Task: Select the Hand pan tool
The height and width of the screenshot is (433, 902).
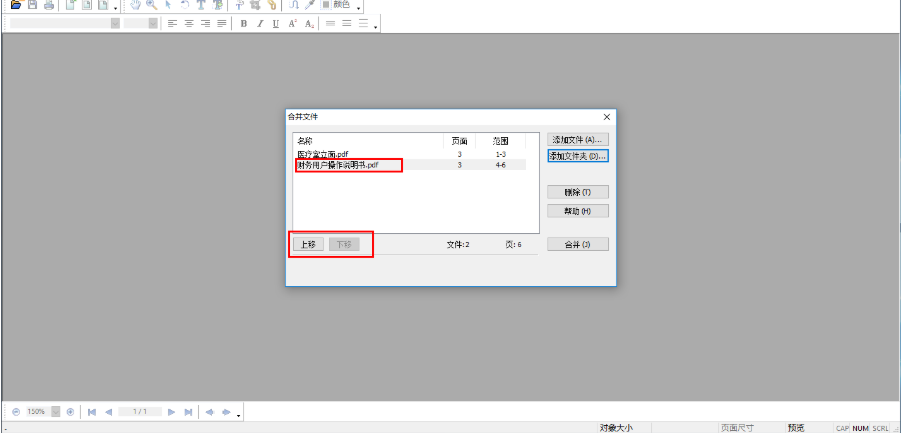Action: point(135,5)
